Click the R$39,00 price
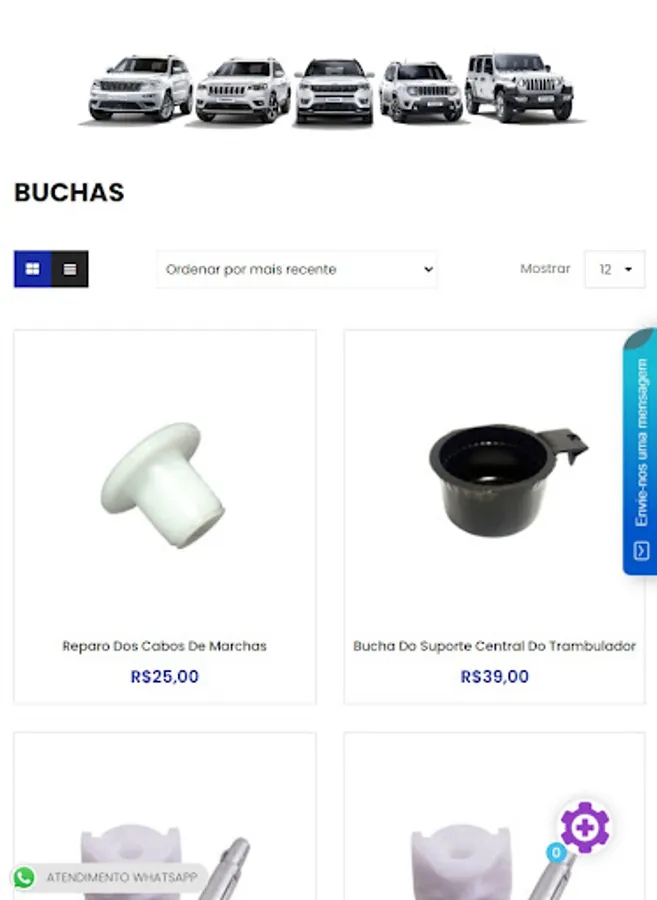 (x=494, y=677)
